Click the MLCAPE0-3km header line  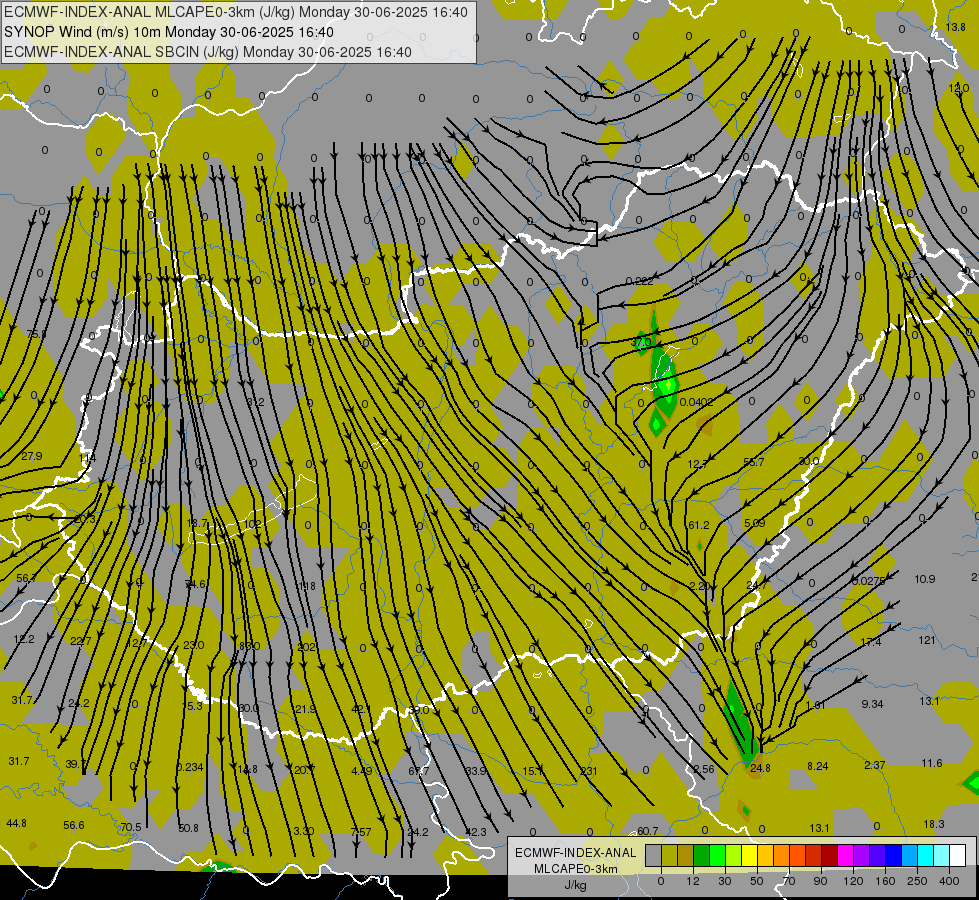coord(235,12)
